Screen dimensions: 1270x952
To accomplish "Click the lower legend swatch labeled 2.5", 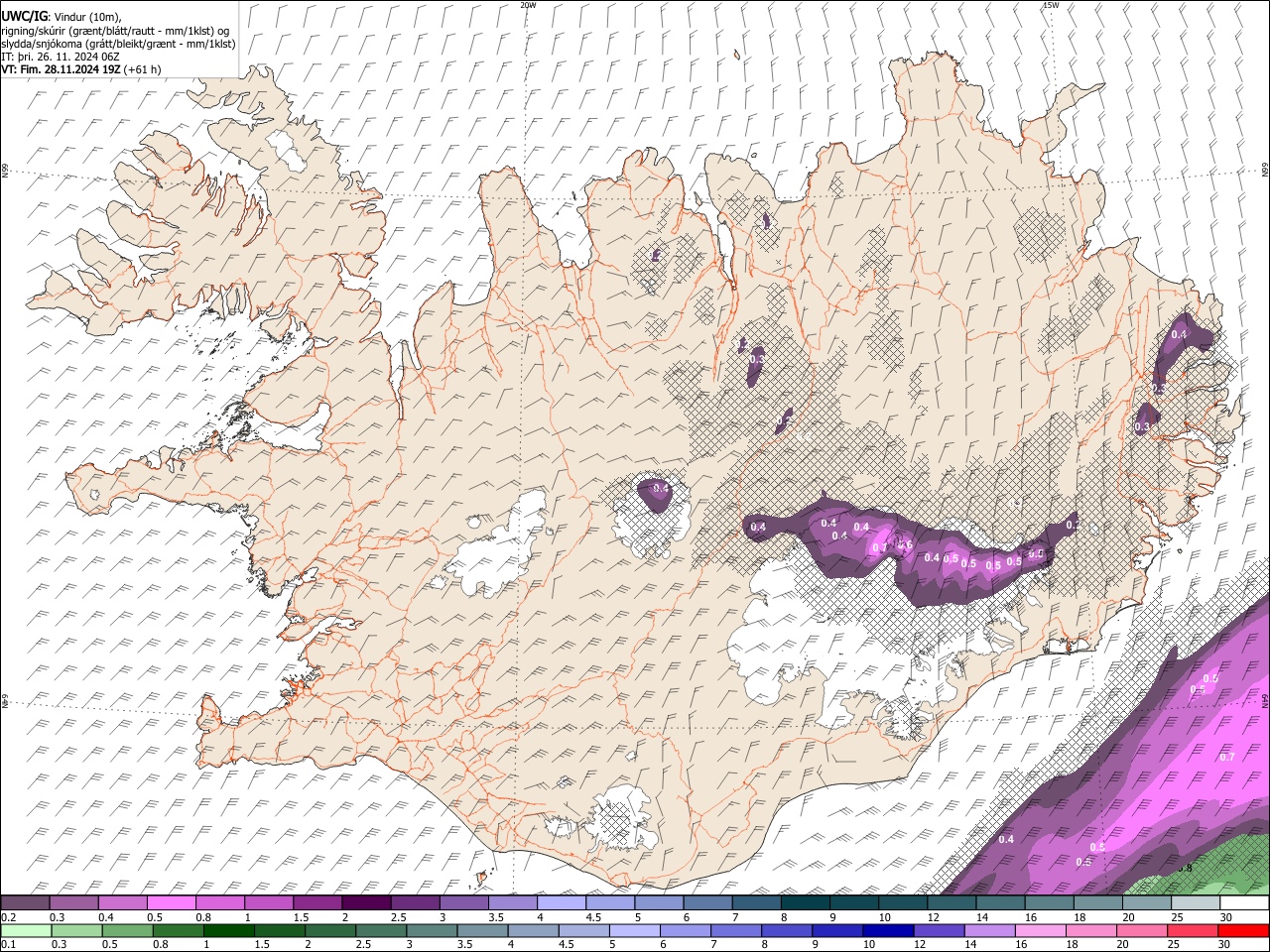I will [380, 930].
